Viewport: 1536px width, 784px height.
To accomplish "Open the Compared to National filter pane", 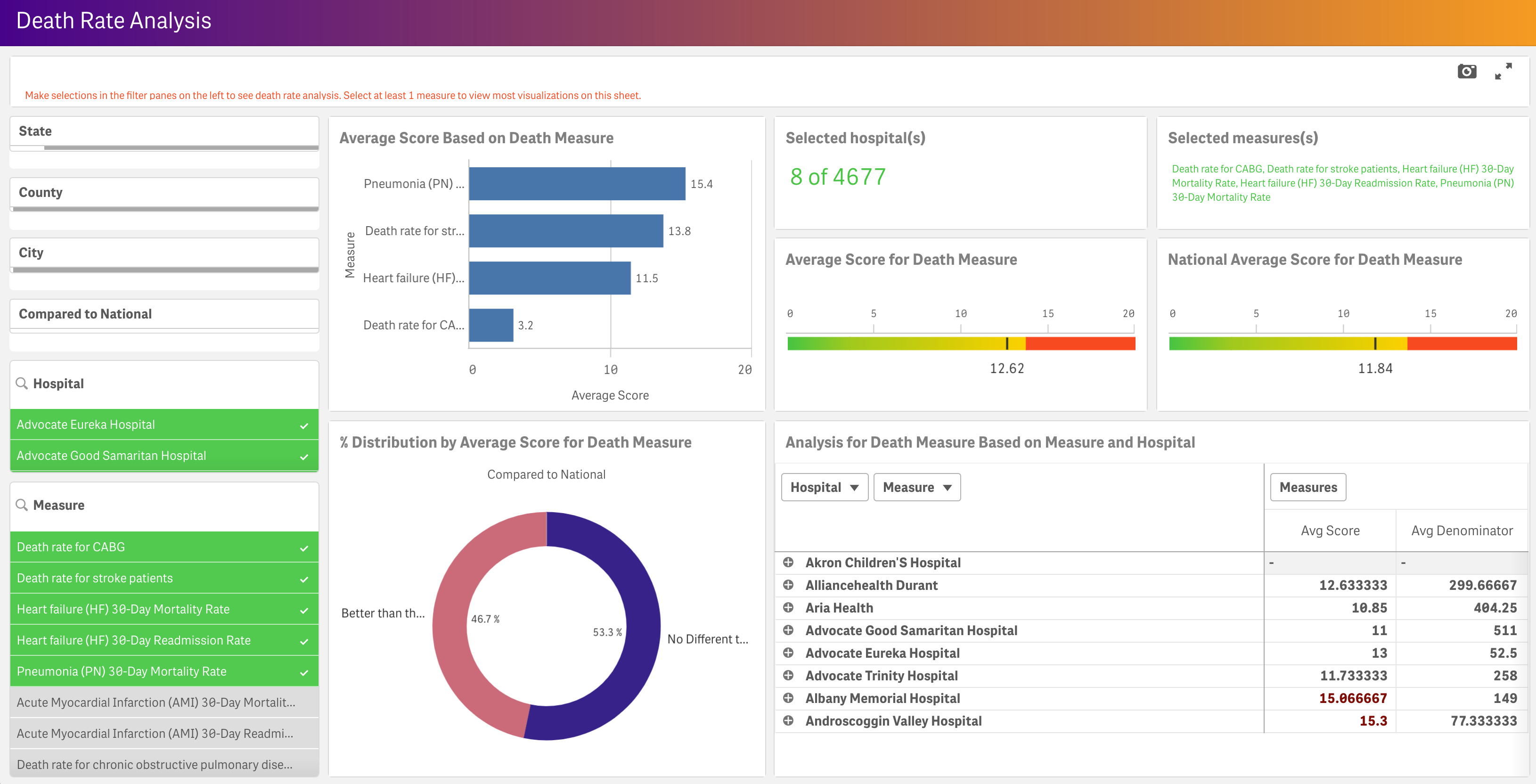I will coord(164,314).
